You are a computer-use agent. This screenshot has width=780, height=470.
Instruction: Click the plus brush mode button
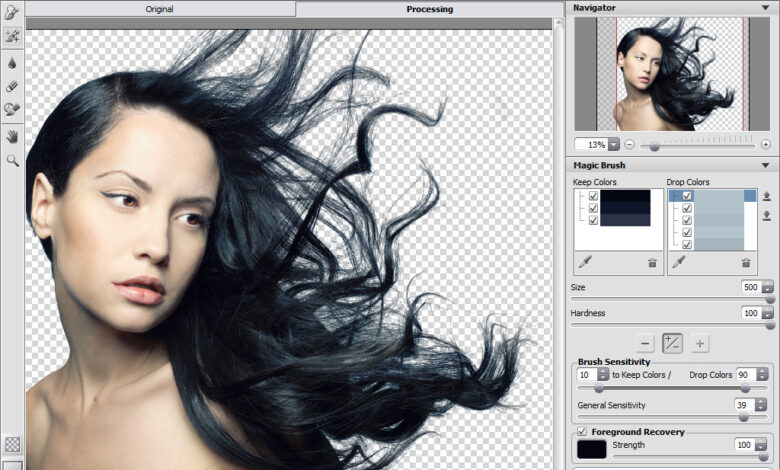[700, 343]
